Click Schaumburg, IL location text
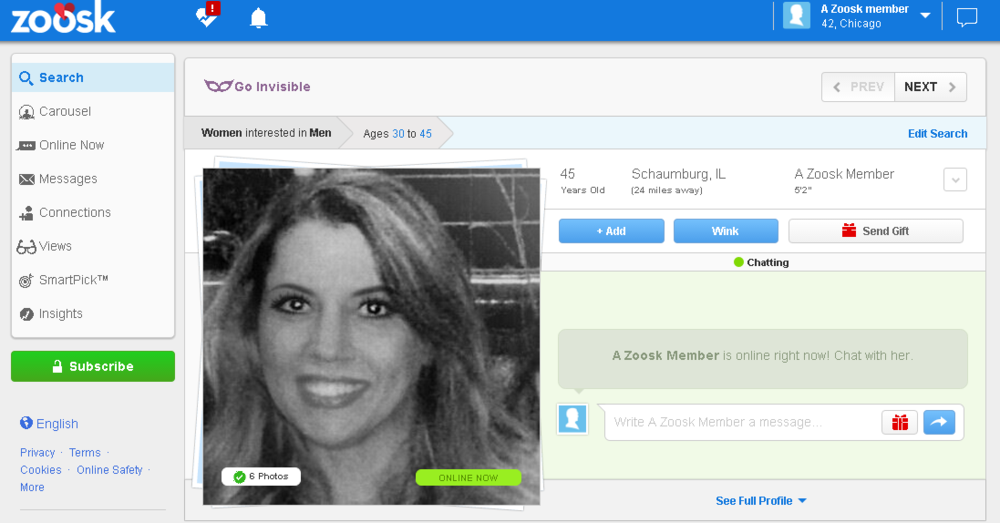This screenshot has width=1000, height=523. coord(678,173)
